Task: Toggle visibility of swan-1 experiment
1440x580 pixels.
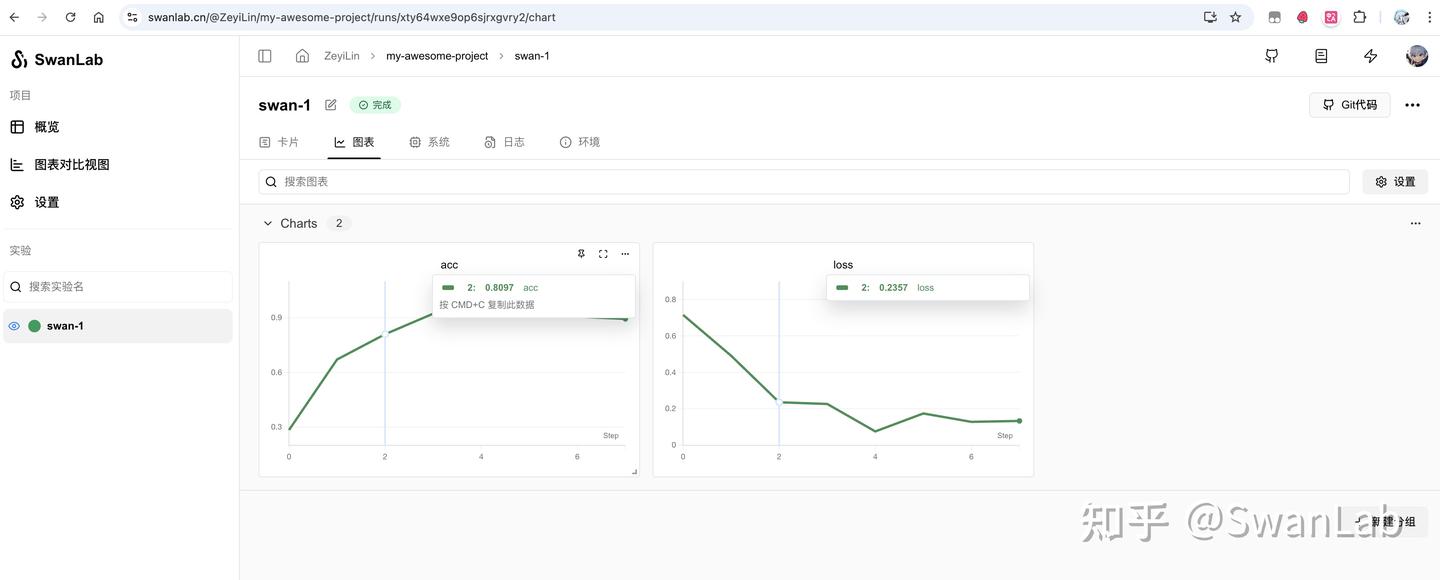Action: click(x=14, y=326)
